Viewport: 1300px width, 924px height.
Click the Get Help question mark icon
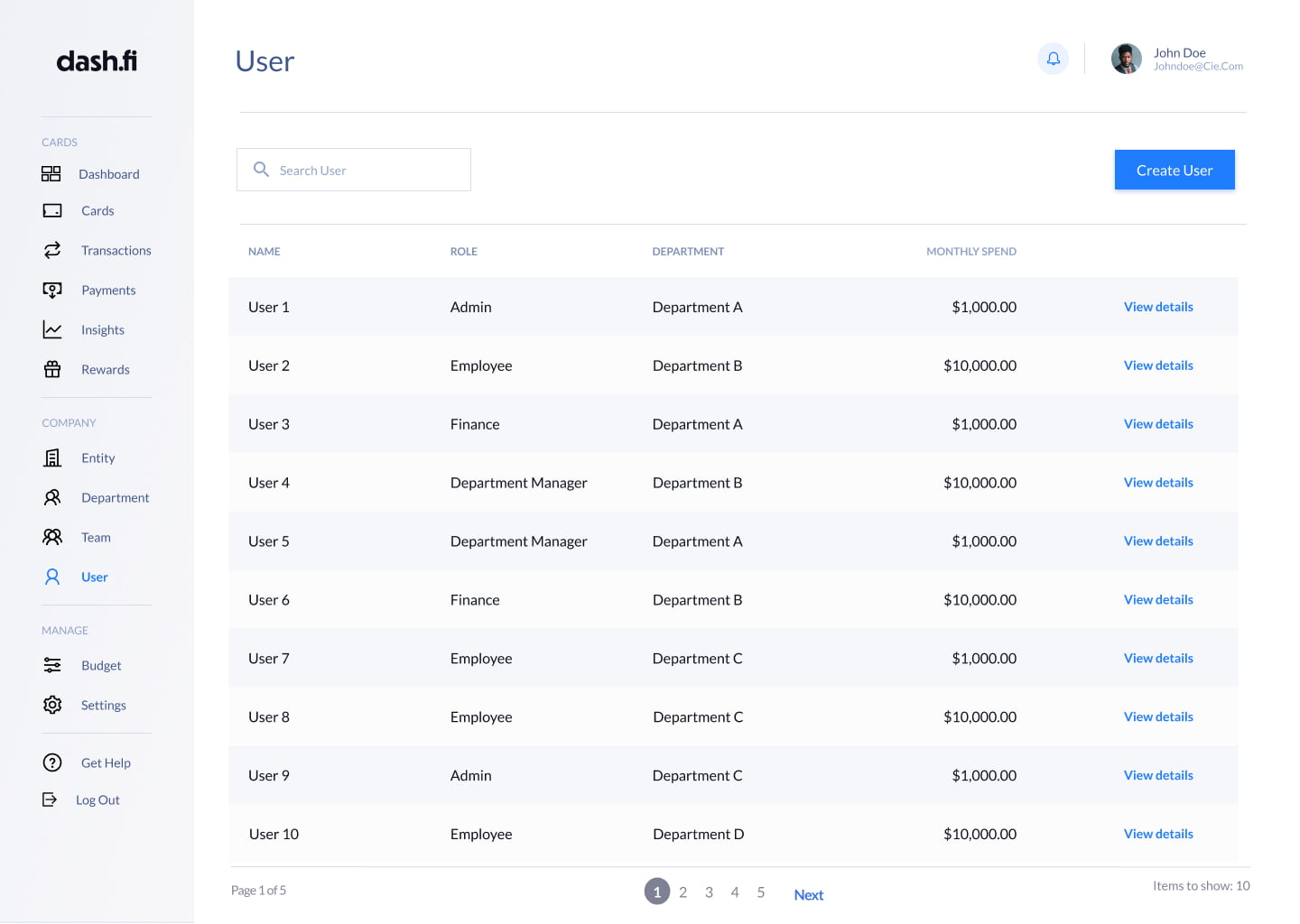52,762
